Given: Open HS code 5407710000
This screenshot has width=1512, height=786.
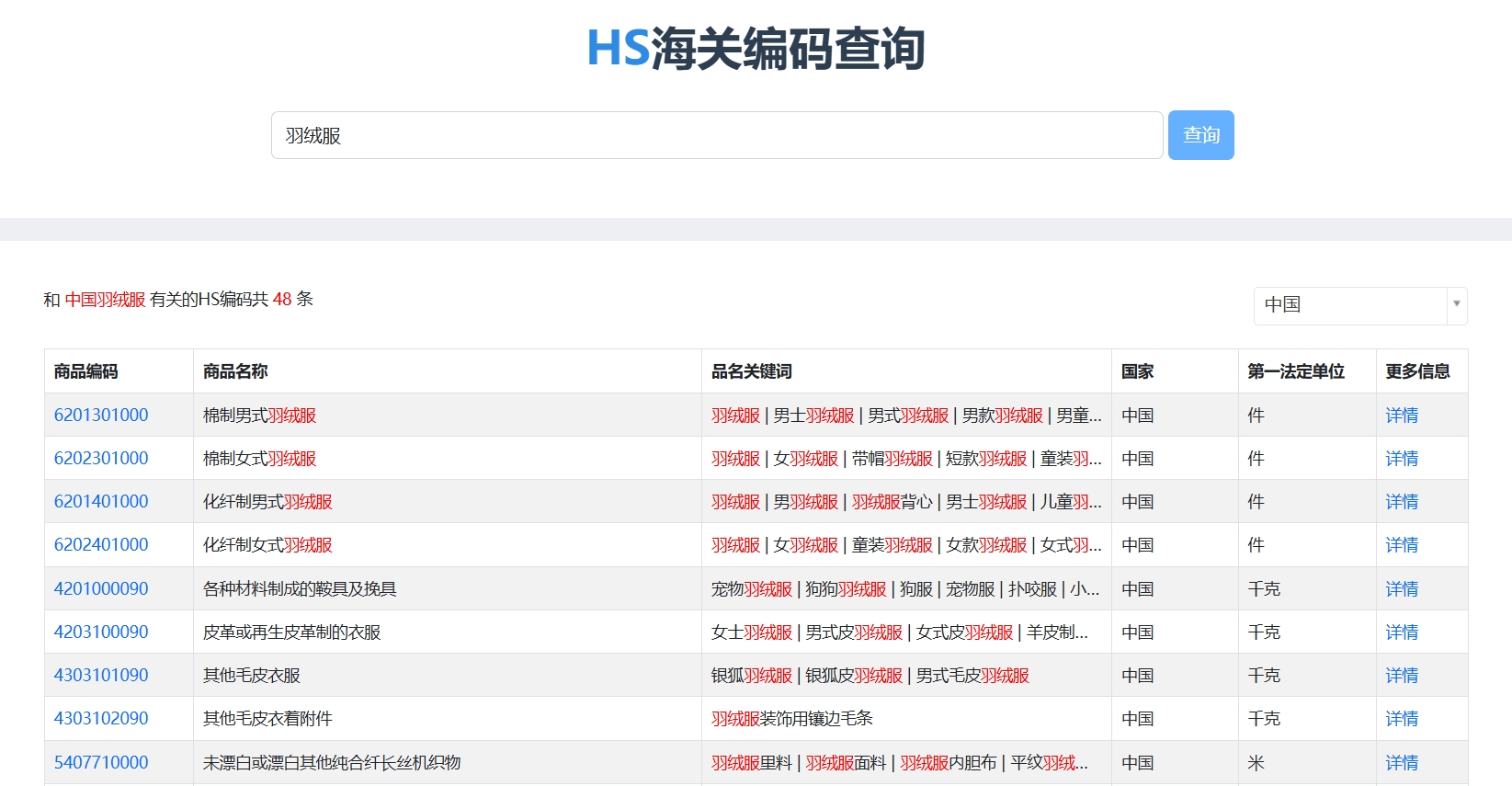Looking at the screenshot, I should [x=101, y=762].
